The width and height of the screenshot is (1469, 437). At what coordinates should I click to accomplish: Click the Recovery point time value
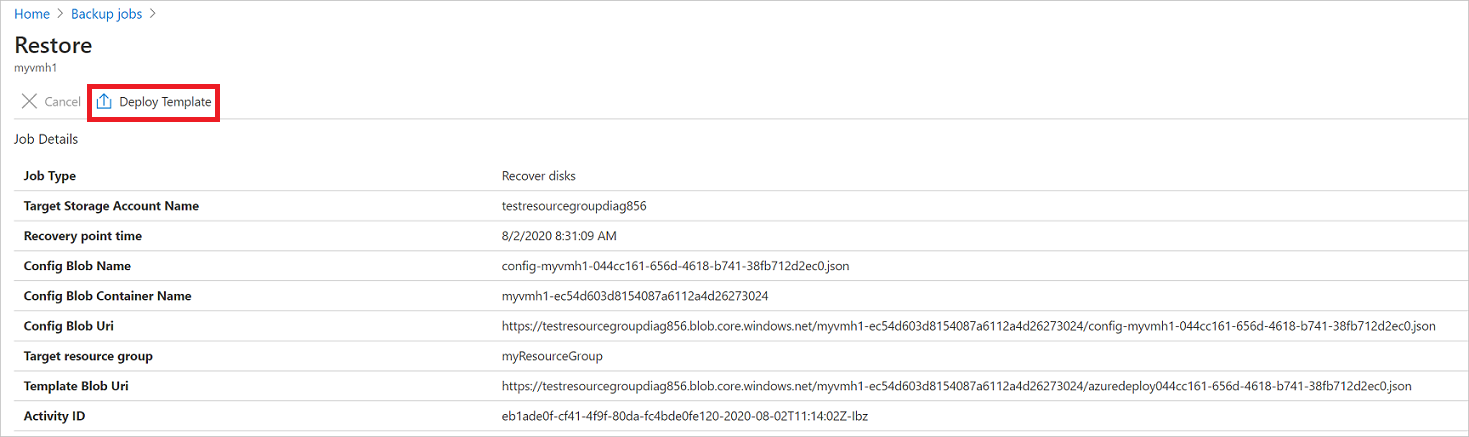[x=559, y=236]
